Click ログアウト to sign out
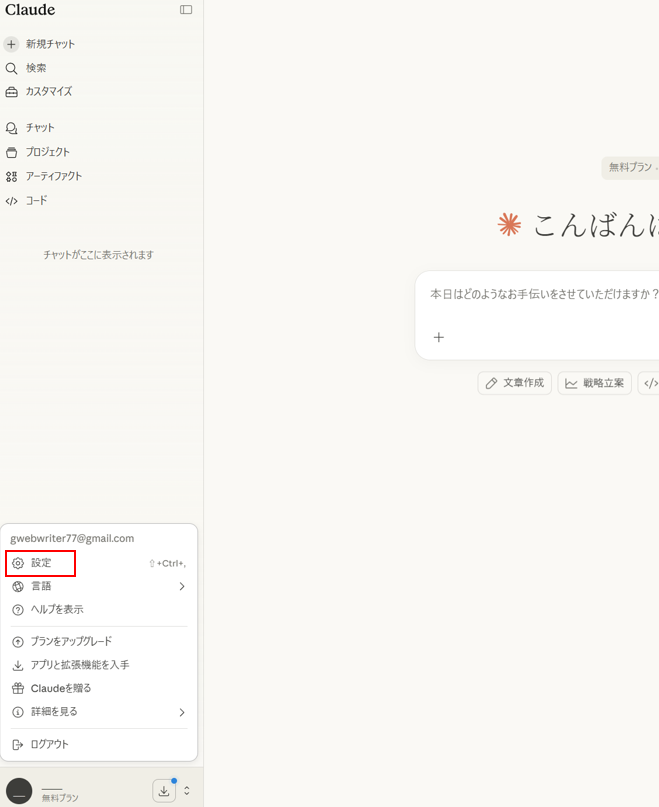 coord(99,745)
